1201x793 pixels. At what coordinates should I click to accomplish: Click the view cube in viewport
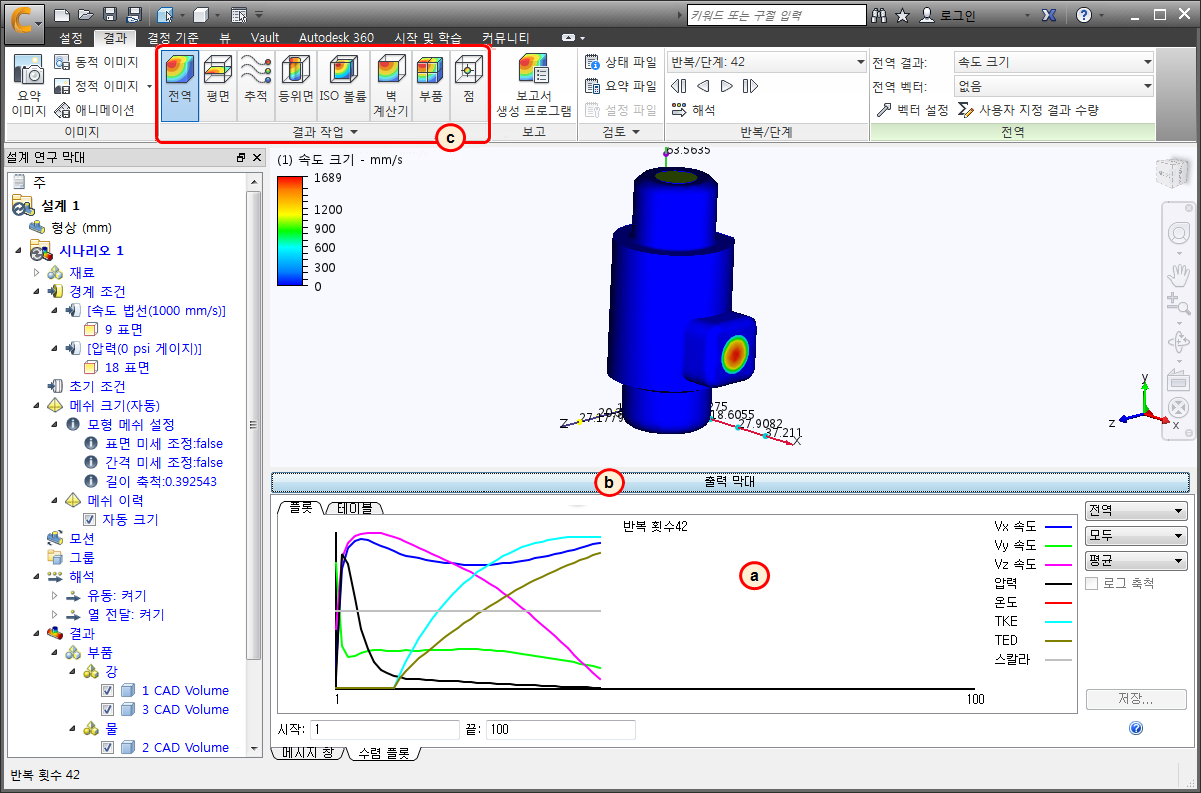[x=1173, y=173]
